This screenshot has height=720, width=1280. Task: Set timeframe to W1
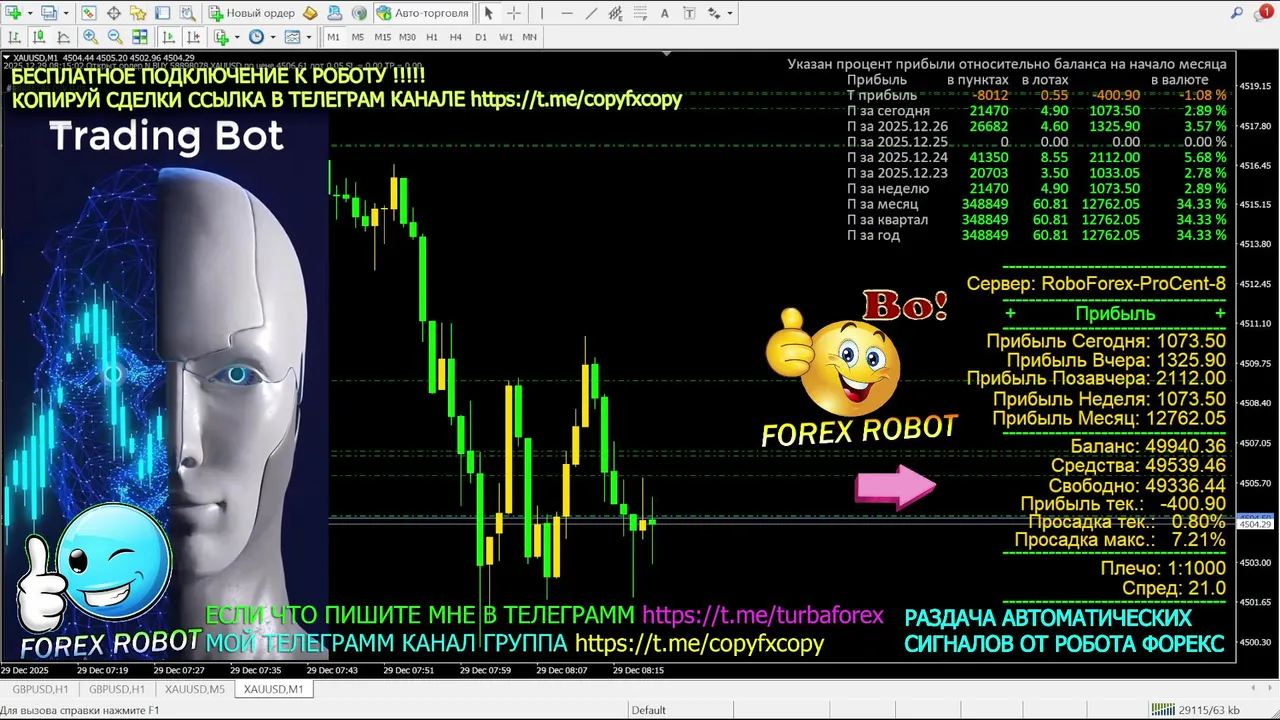pos(506,37)
